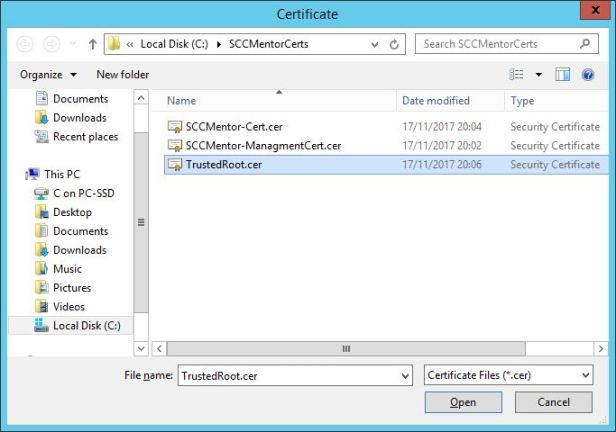
Task: Select Downloads under Favorites in the sidebar
Action: coord(71,117)
